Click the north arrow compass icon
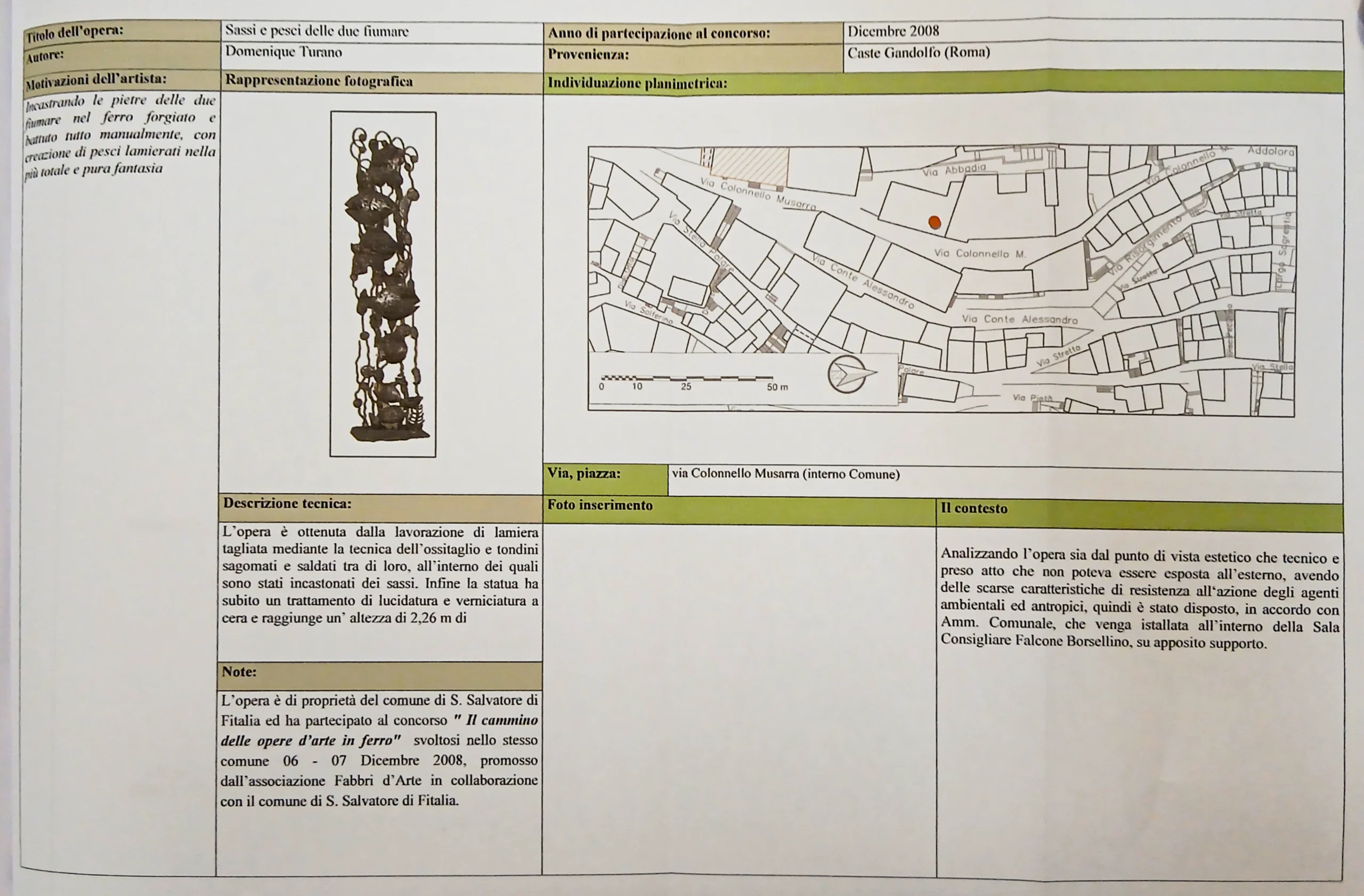 click(849, 374)
